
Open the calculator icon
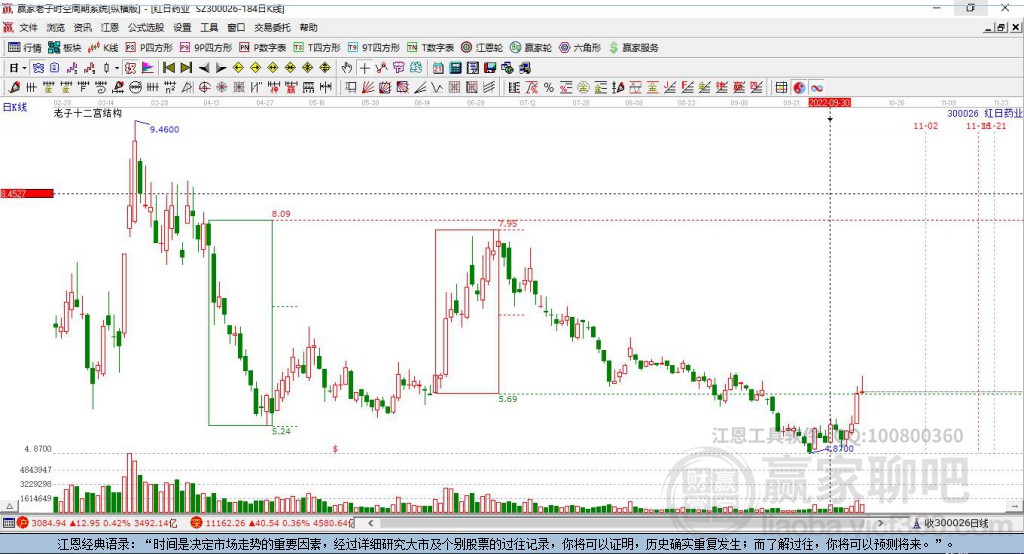coord(455,68)
